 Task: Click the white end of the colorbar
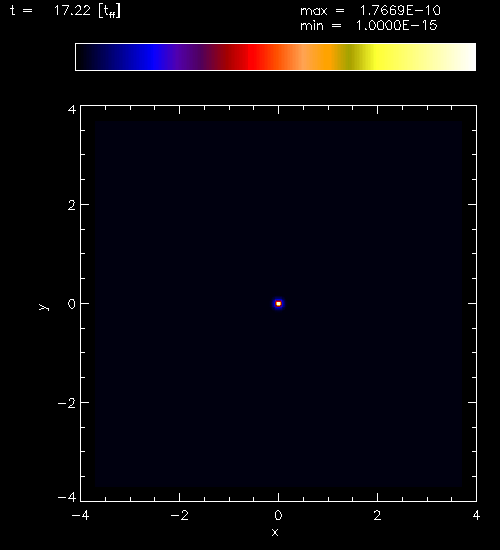(x=463, y=57)
